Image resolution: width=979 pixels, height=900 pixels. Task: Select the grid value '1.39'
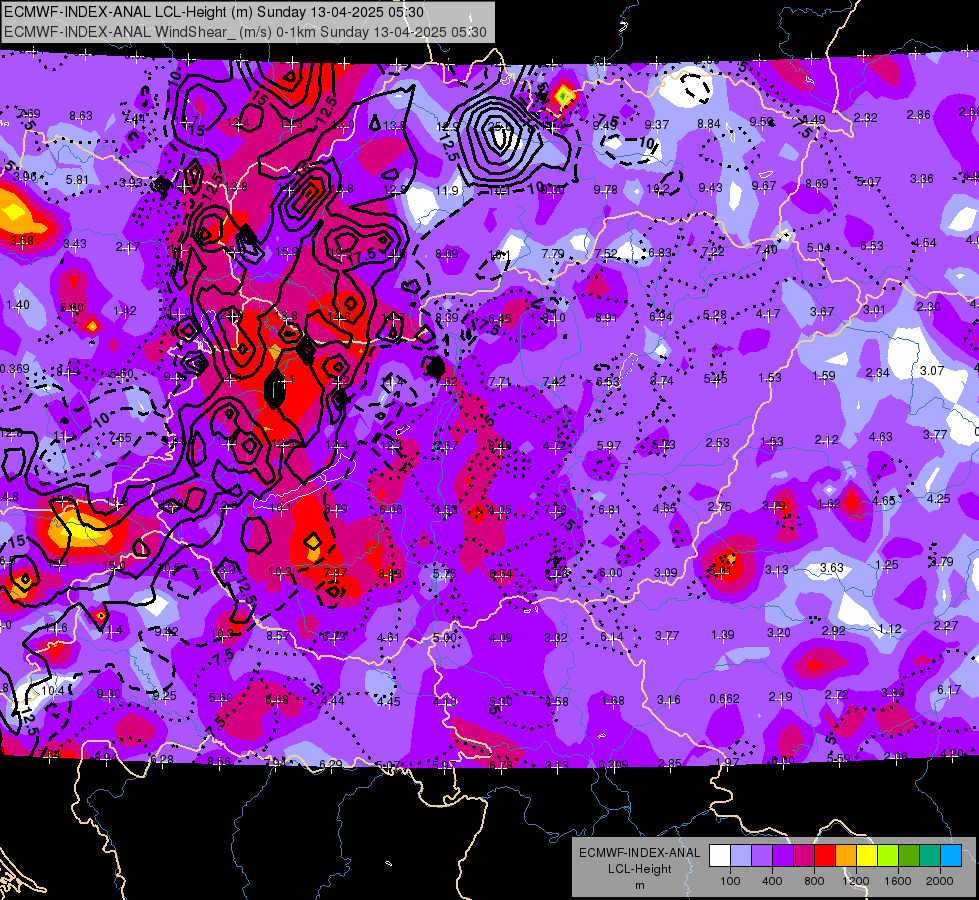(x=723, y=635)
